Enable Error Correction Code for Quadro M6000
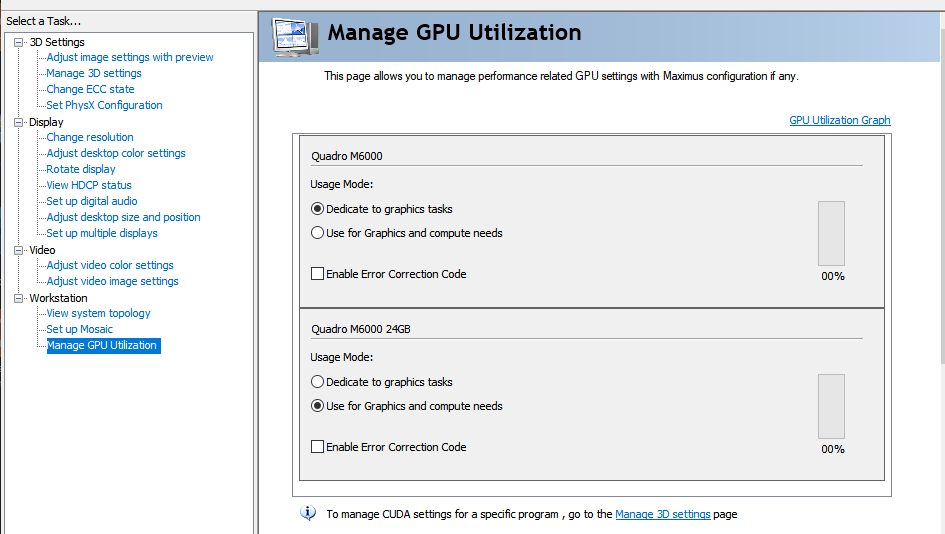This screenshot has height=534, width=945. pos(318,274)
